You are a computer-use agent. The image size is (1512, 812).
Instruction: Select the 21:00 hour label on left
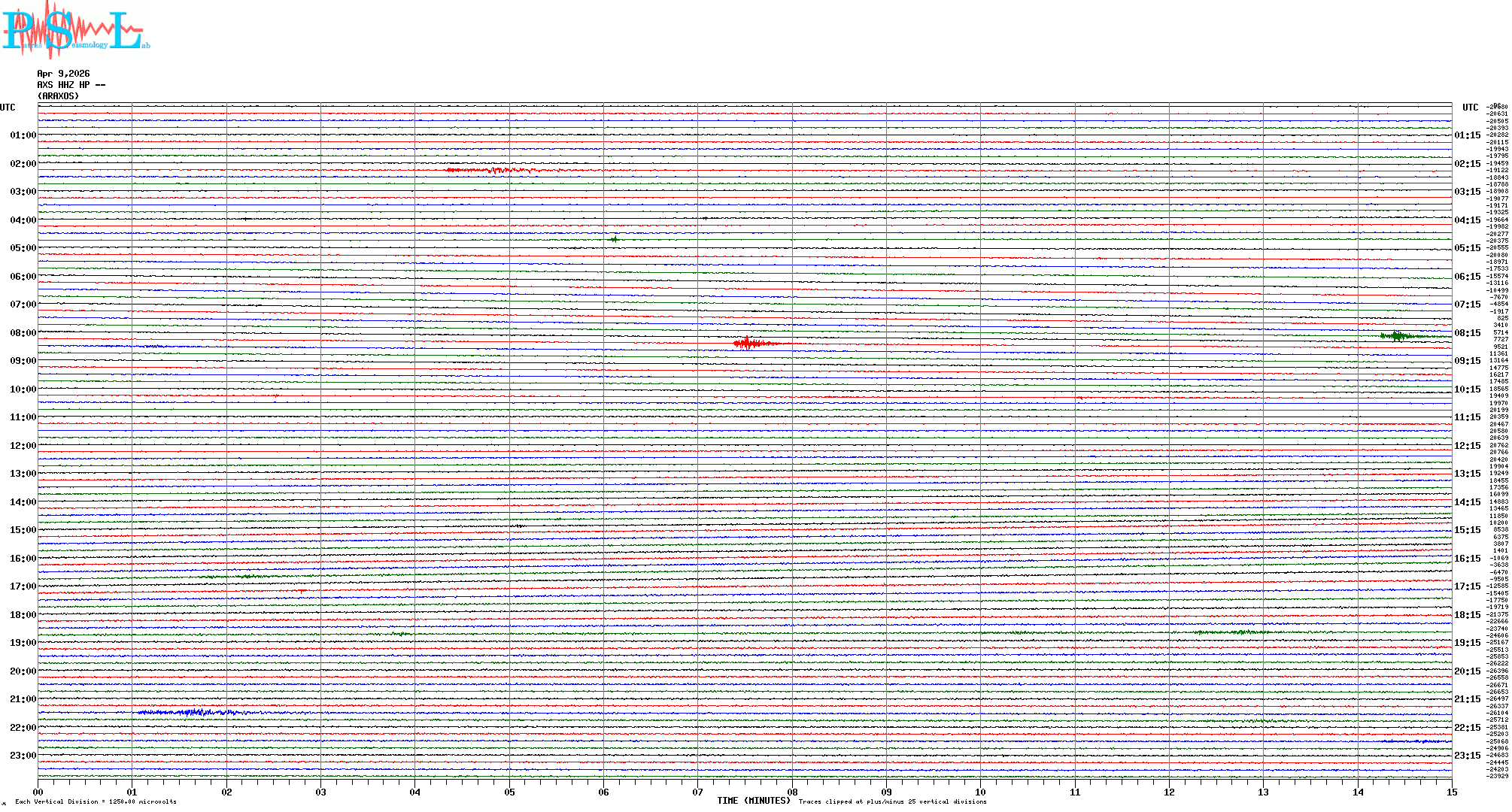click(x=23, y=699)
